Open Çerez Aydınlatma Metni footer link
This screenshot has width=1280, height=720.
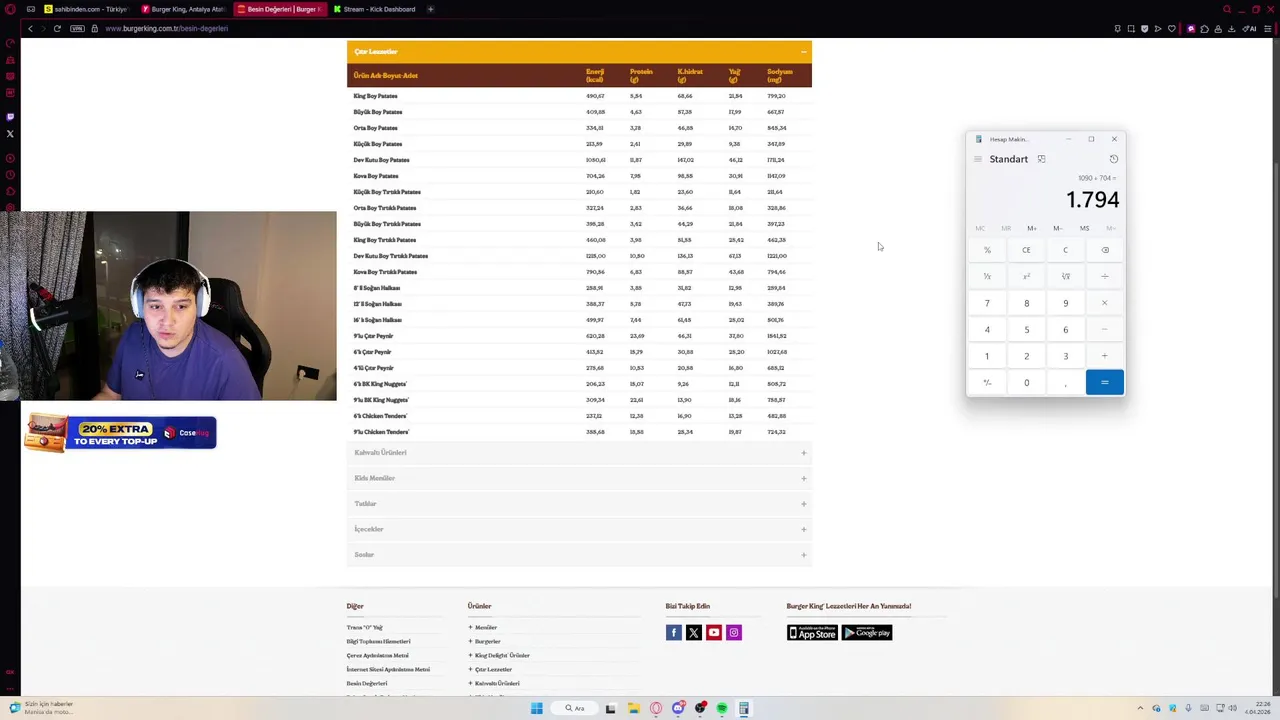[x=377, y=655]
